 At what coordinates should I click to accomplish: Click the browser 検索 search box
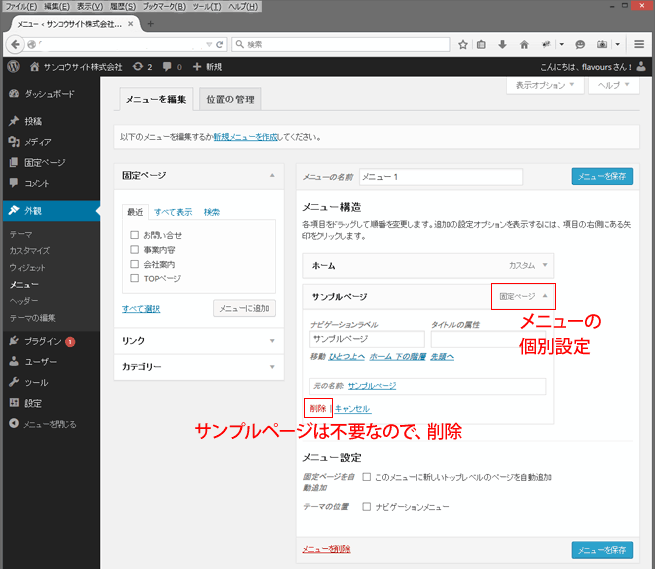click(x=341, y=44)
